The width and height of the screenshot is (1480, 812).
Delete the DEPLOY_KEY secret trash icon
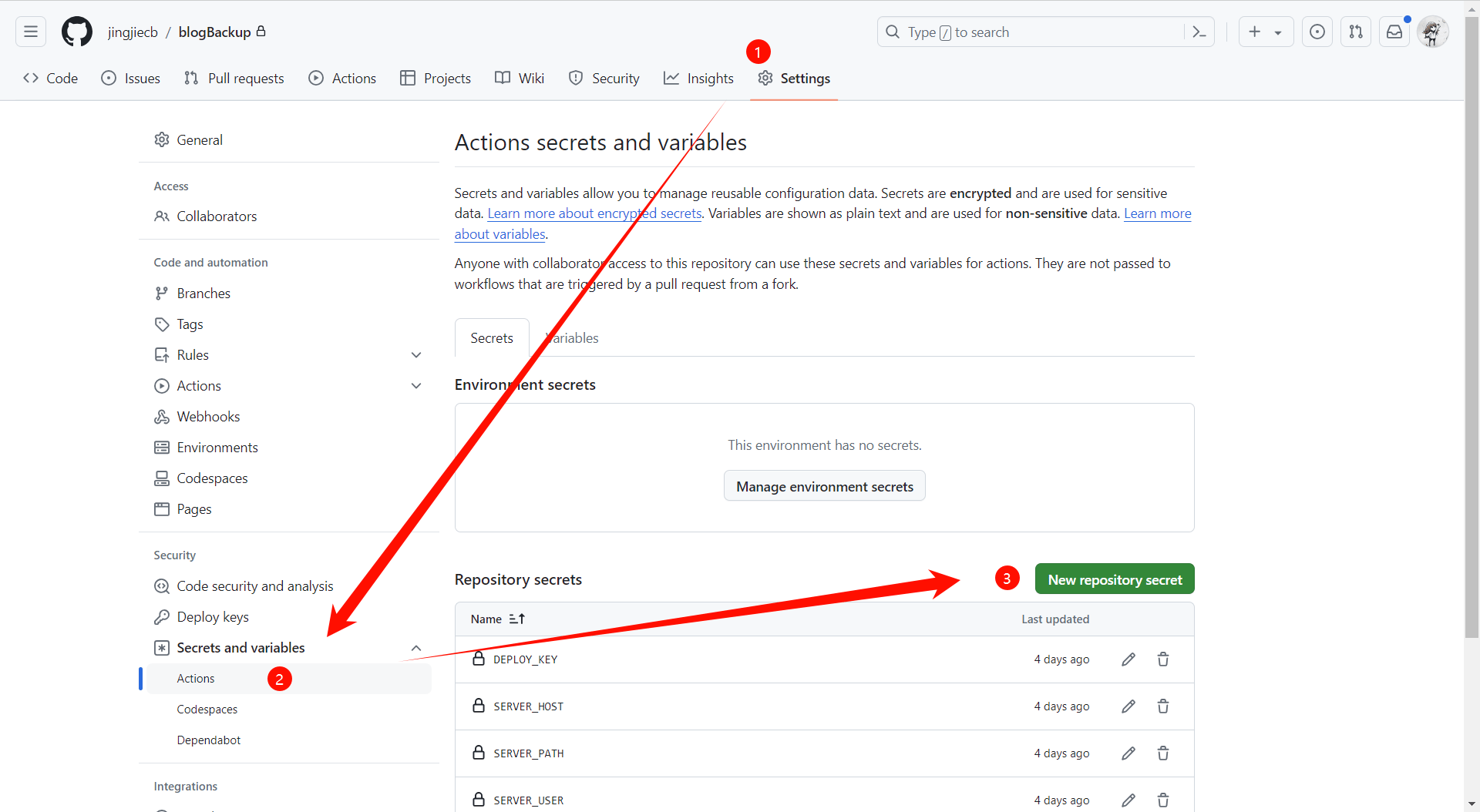tap(1163, 659)
